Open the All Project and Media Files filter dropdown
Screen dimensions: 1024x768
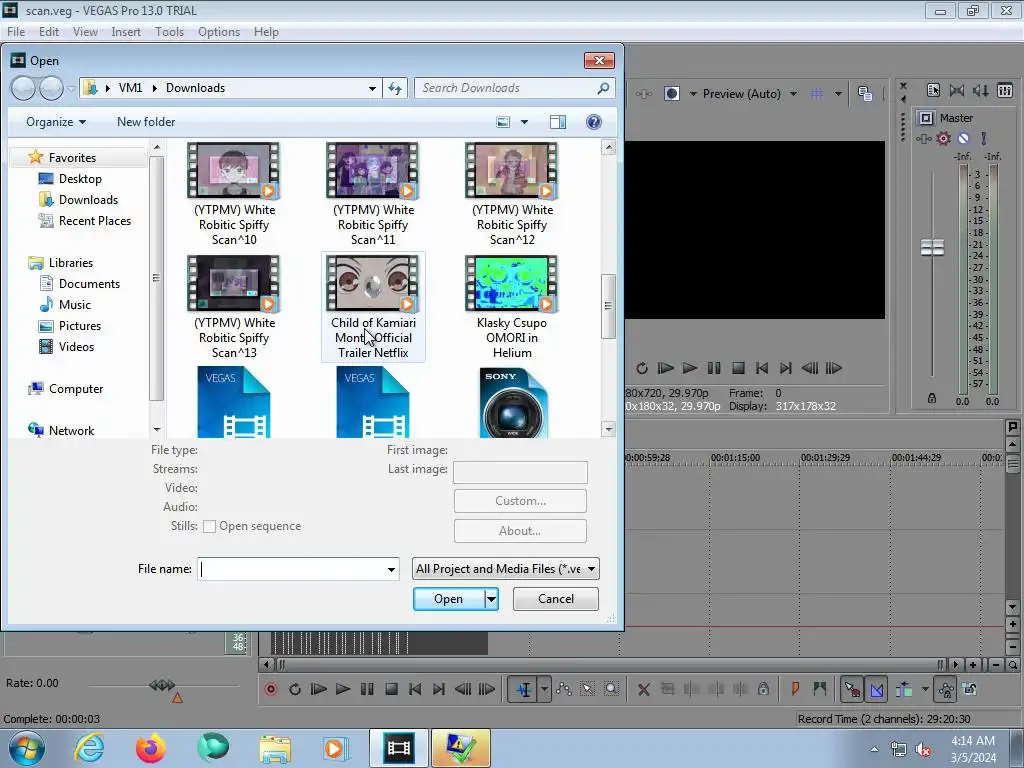[x=505, y=569]
